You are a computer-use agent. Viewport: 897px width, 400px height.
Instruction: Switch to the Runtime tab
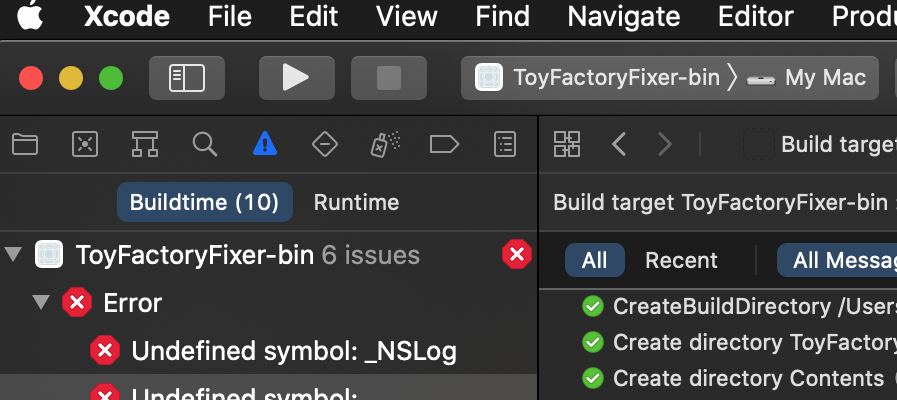[x=356, y=202]
